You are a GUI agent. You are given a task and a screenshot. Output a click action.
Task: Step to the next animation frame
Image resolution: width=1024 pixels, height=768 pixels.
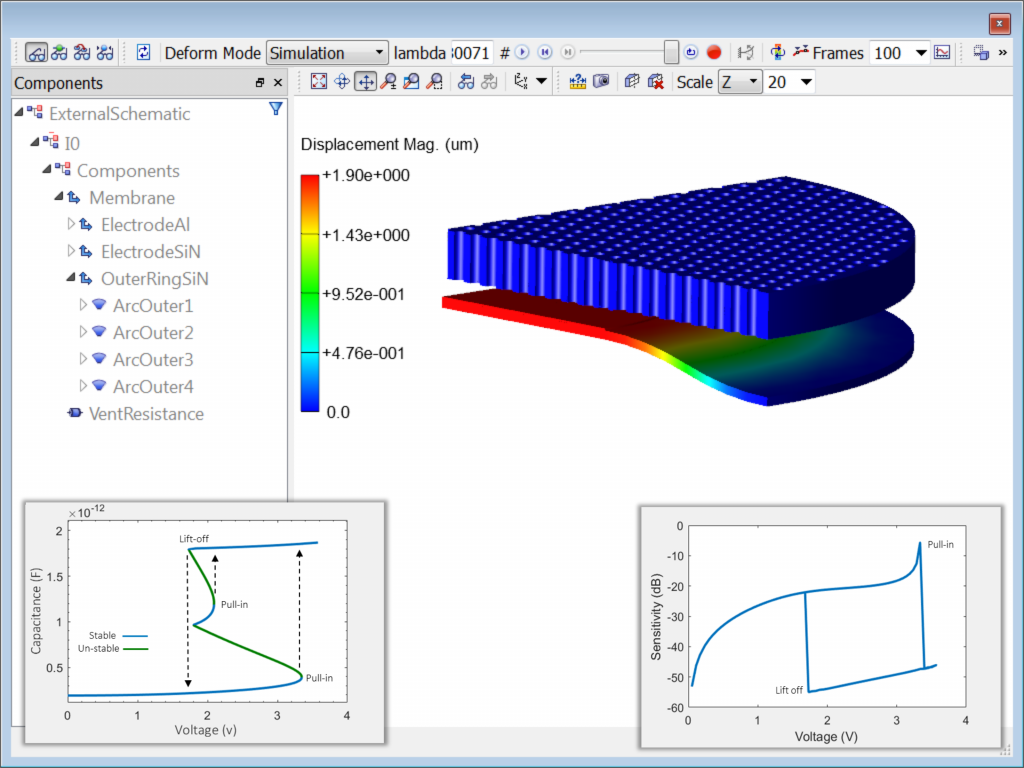click(x=568, y=52)
